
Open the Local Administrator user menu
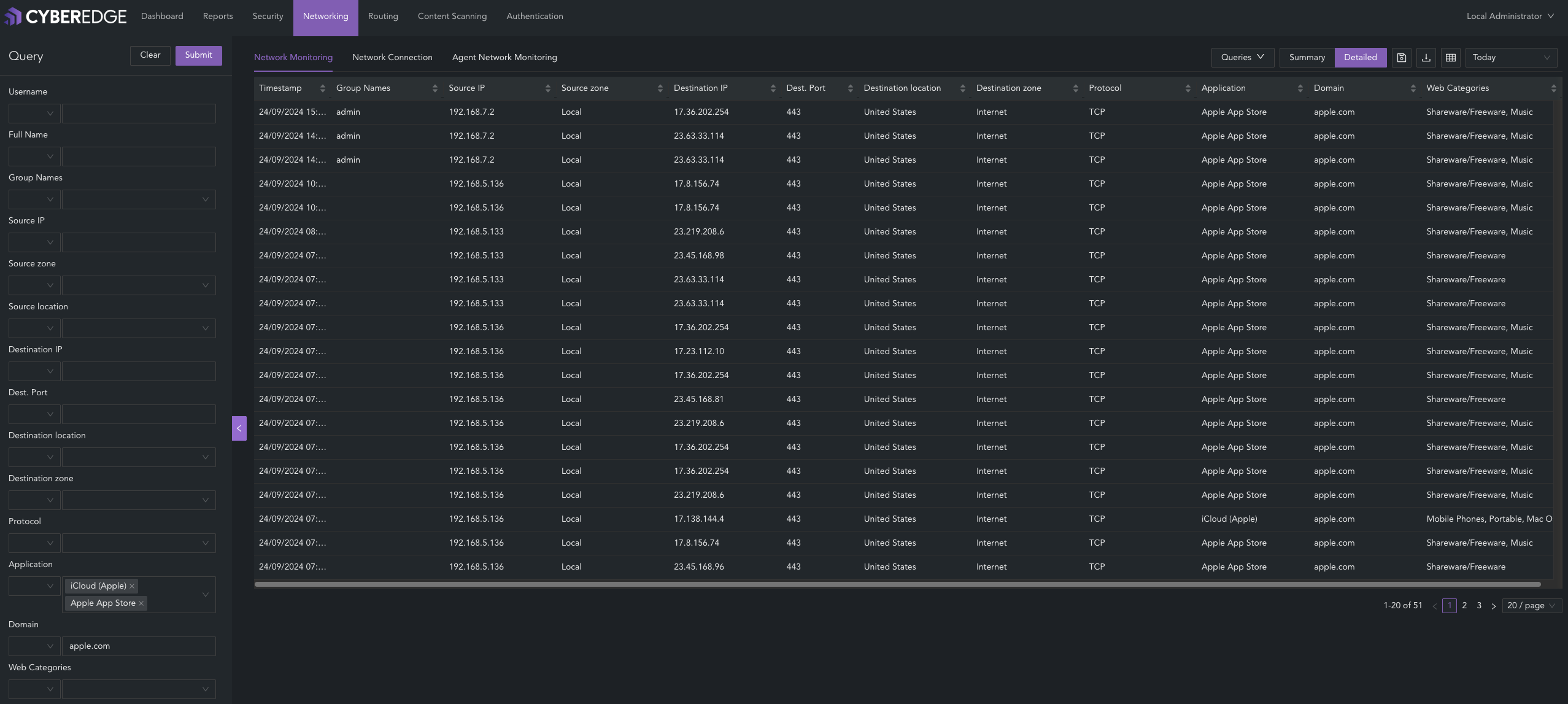(x=1510, y=16)
